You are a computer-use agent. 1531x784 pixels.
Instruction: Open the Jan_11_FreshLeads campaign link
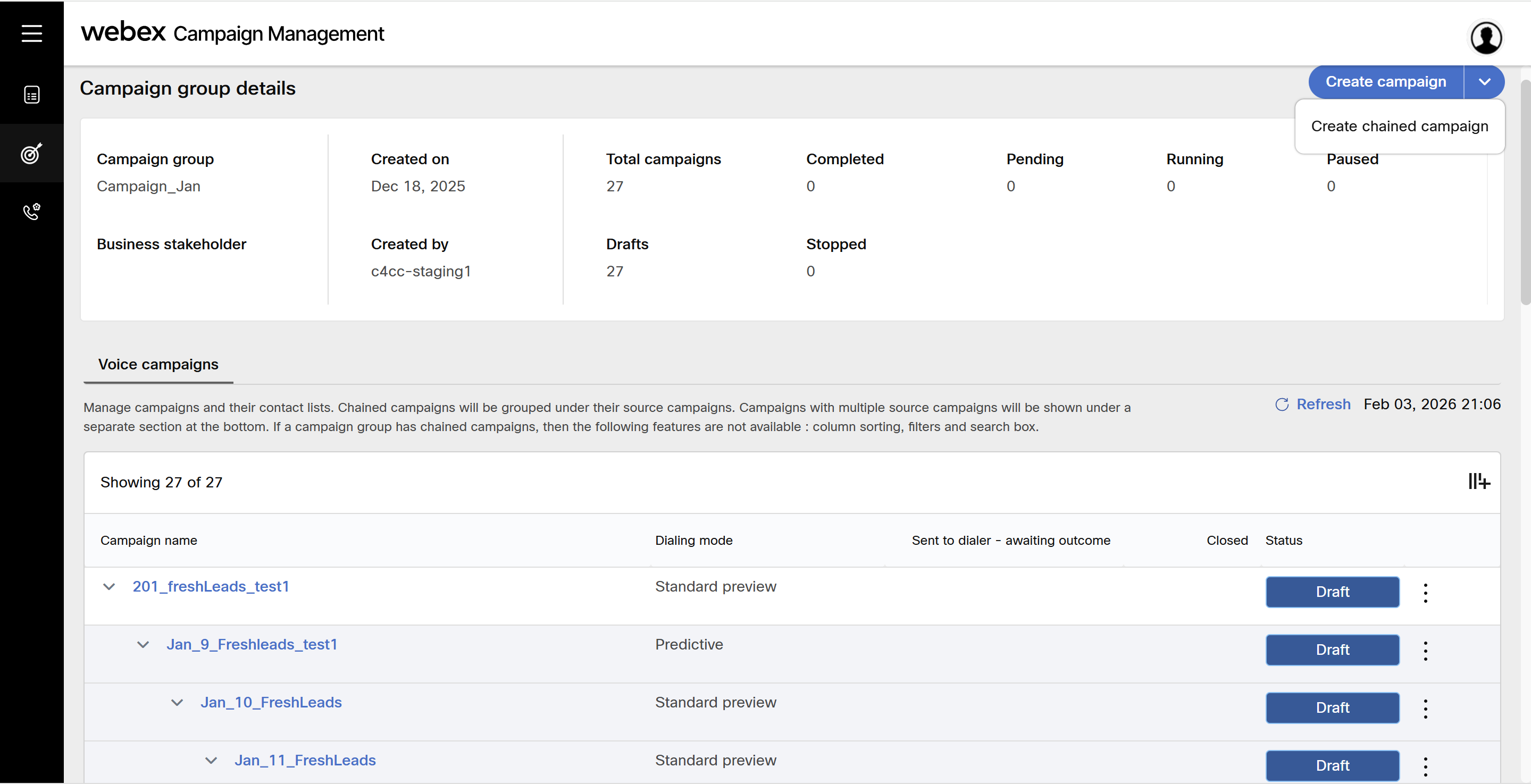pyautogui.click(x=305, y=760)
